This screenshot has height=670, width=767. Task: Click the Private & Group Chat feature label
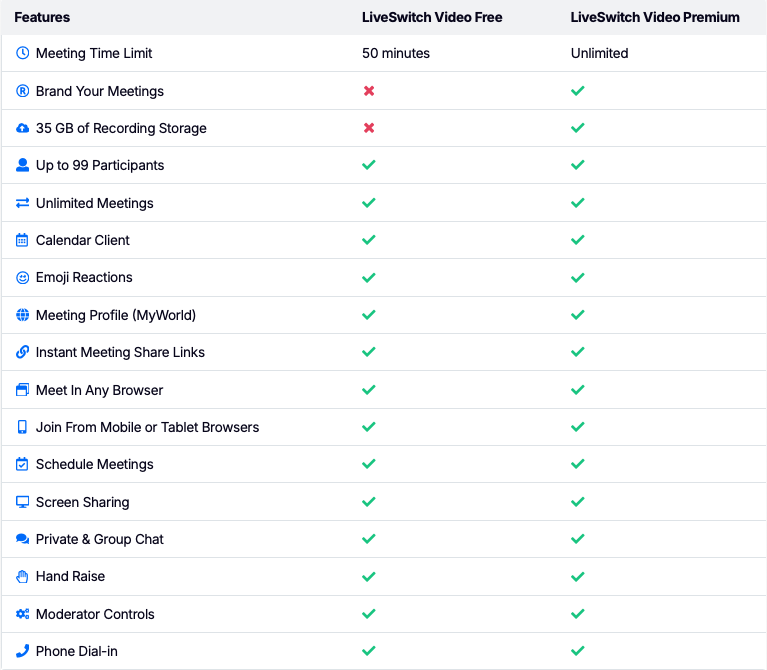(99, 539)
